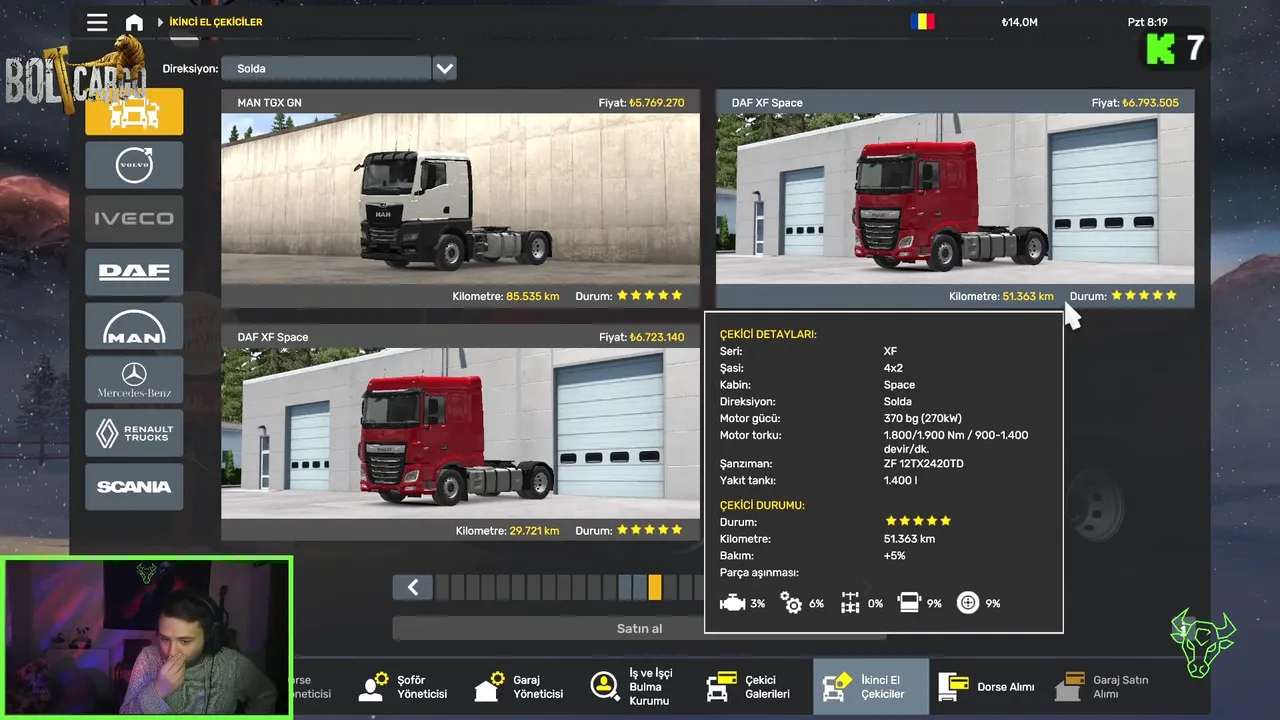
Task: Click the 370 bg (270kW) engine power
Action: point(923,418)
